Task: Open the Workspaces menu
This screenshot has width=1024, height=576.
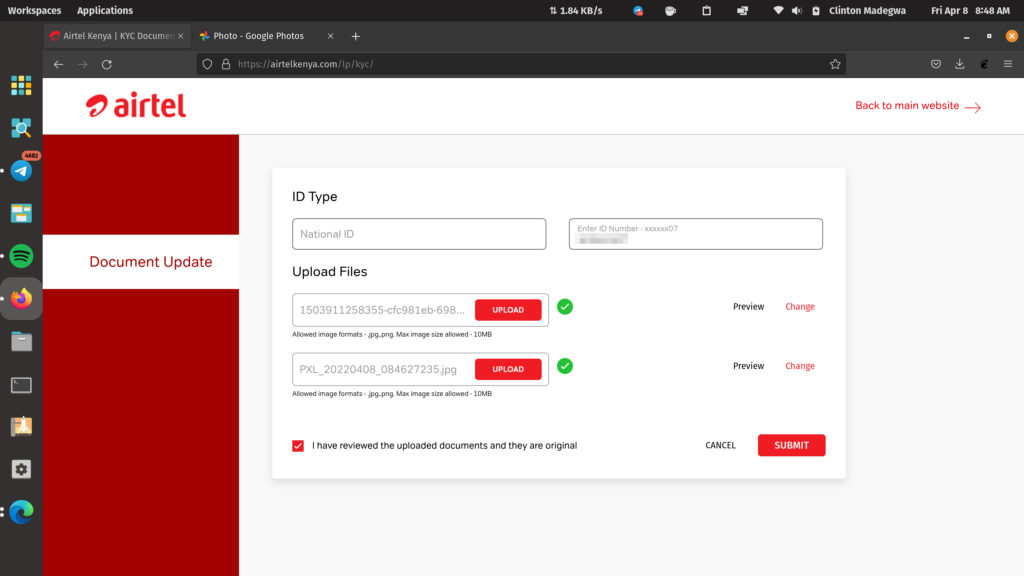Action: click(34, 10)
